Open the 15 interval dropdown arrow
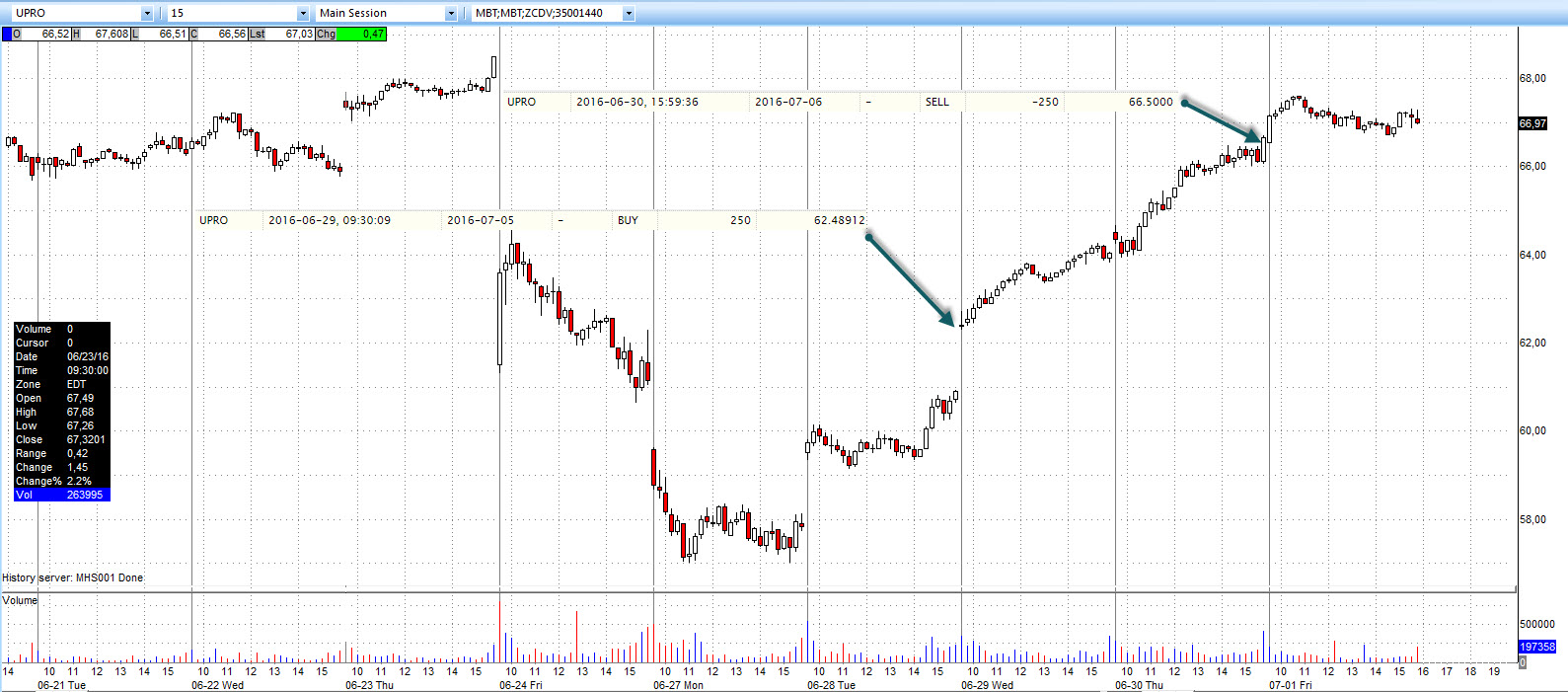The width and height of the screenshot is (1568, 692). (303, 13)
